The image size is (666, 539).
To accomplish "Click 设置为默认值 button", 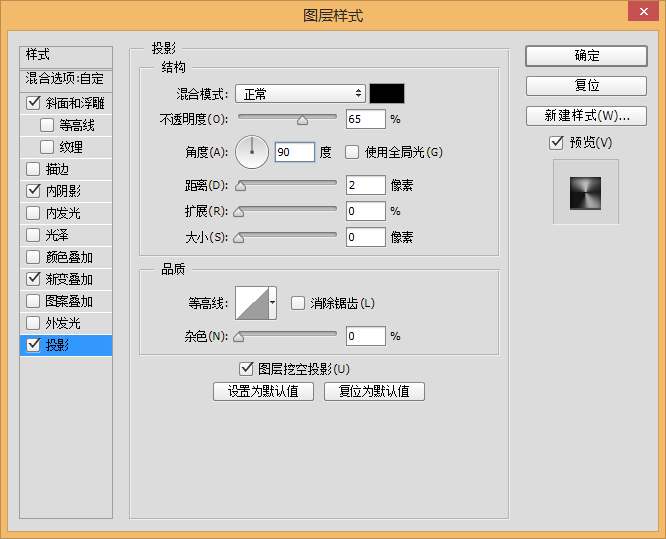I will click(x=263, y=391).
